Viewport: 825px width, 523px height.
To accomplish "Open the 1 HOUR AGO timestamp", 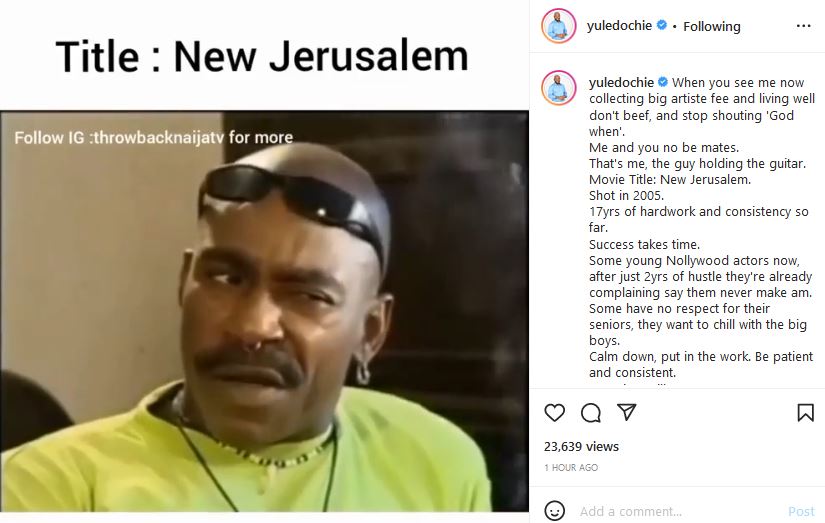I will 571,467.
